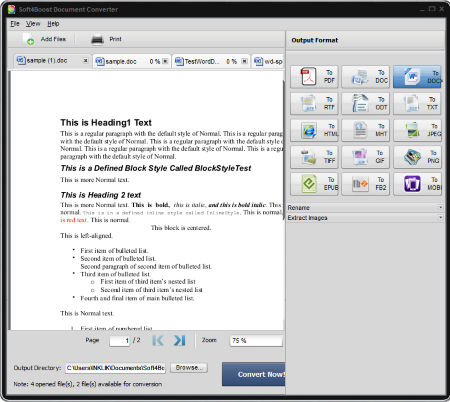The height and width of the screenshot is (402, 450).
Task: Click the Convert Now! button
Action: pos(254,374)
